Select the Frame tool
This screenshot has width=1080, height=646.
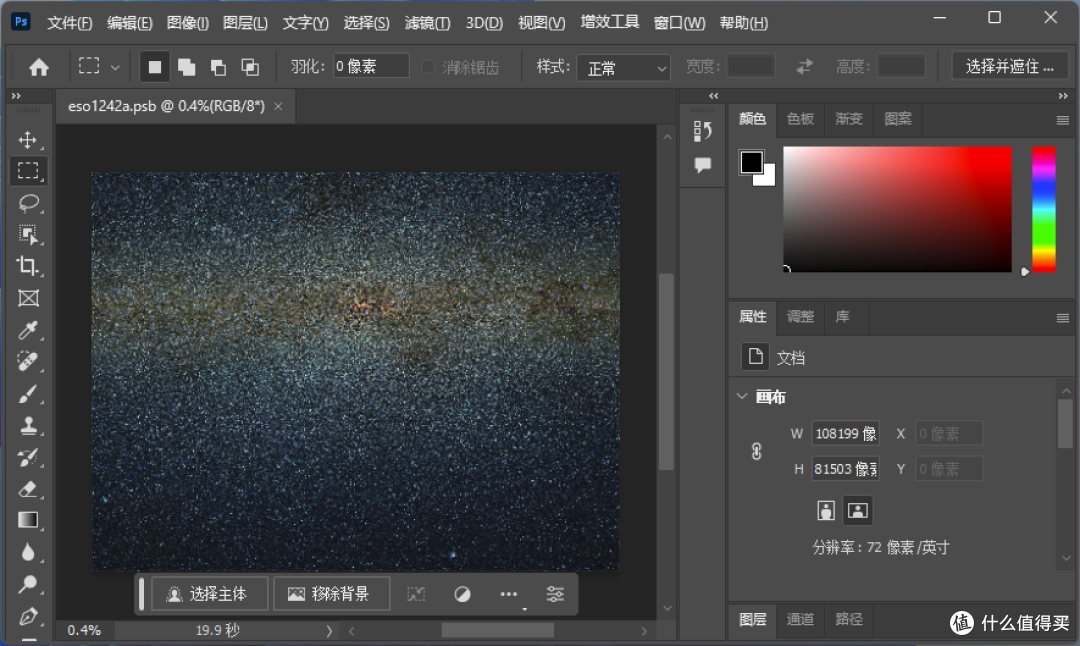tap(28, 298)
